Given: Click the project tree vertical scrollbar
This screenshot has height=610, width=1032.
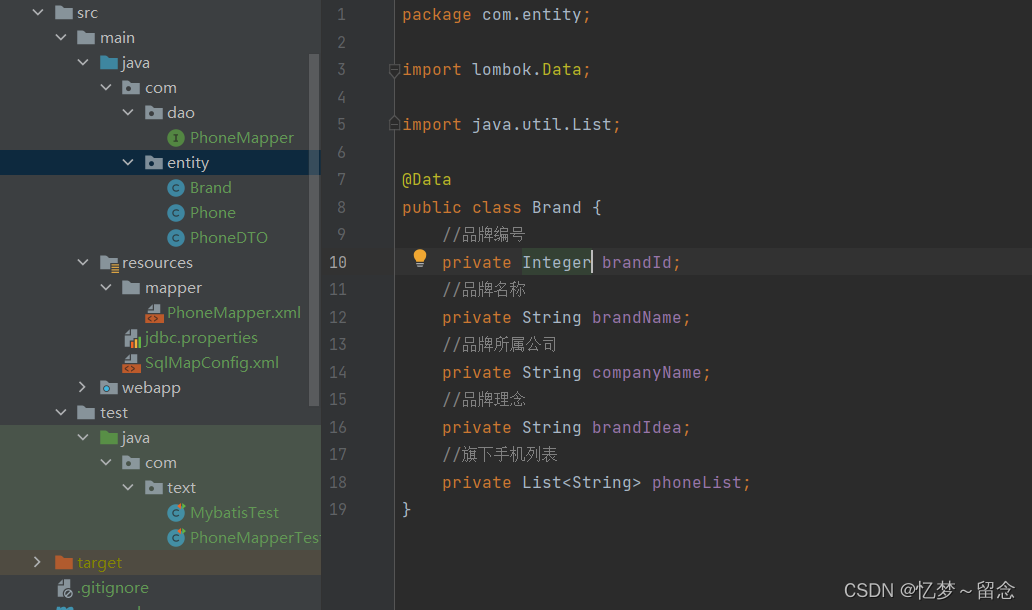Looking at the screenshot, I should [x=313, y=230].
